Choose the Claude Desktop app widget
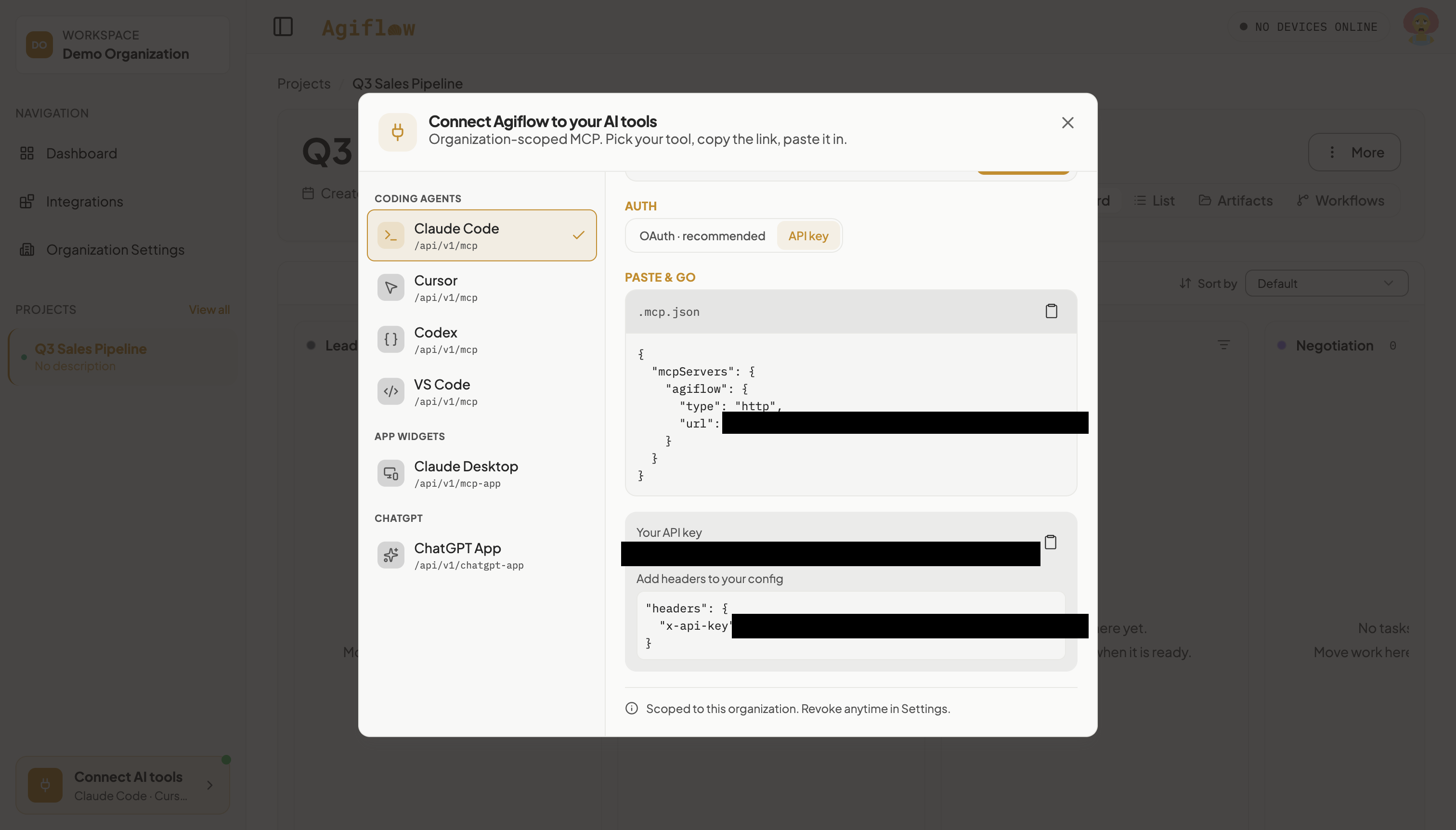This screenshot has height=830, width=1456. click(x=482, y=474)
